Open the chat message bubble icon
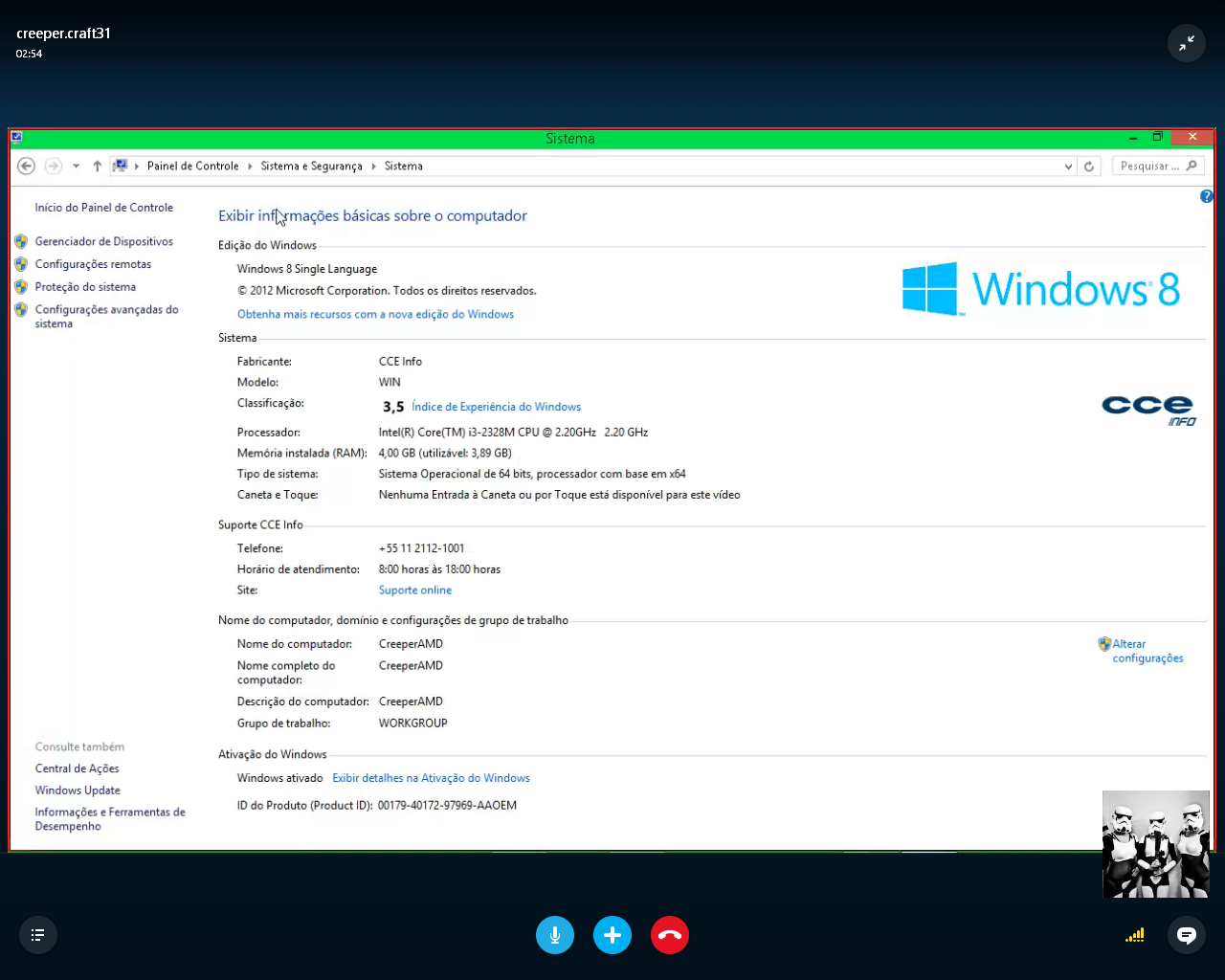The height and width of the screenshot is (980, 1225). [x=1187, y=935]
